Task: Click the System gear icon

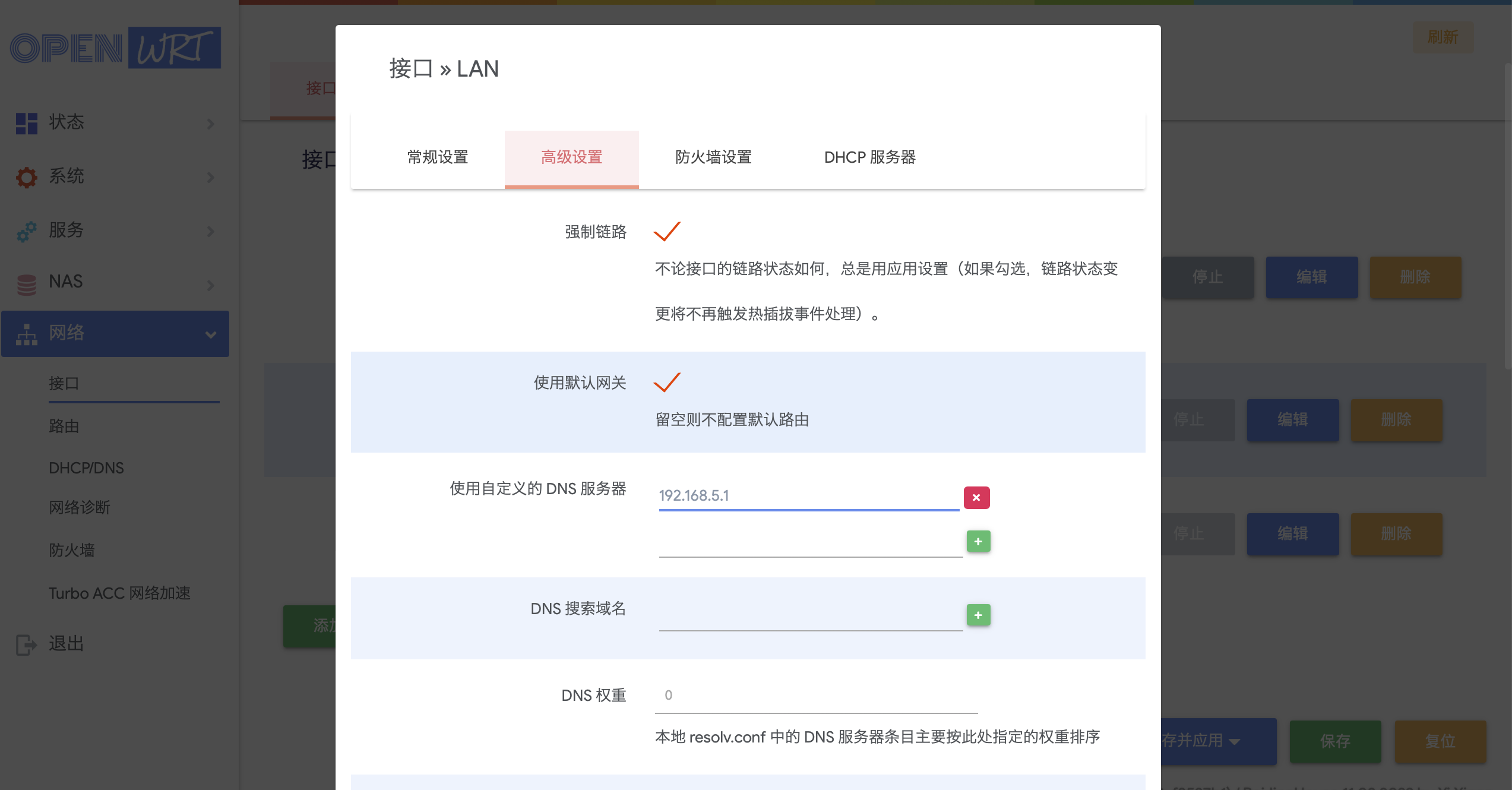Action: 27,177
